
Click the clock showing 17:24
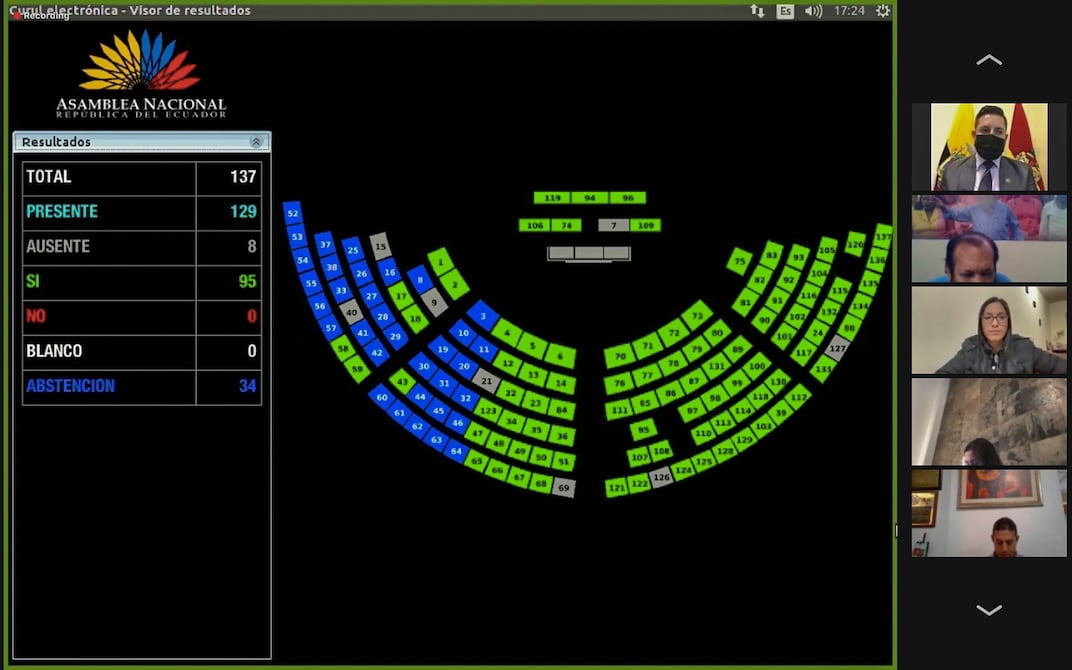[848, 11]
